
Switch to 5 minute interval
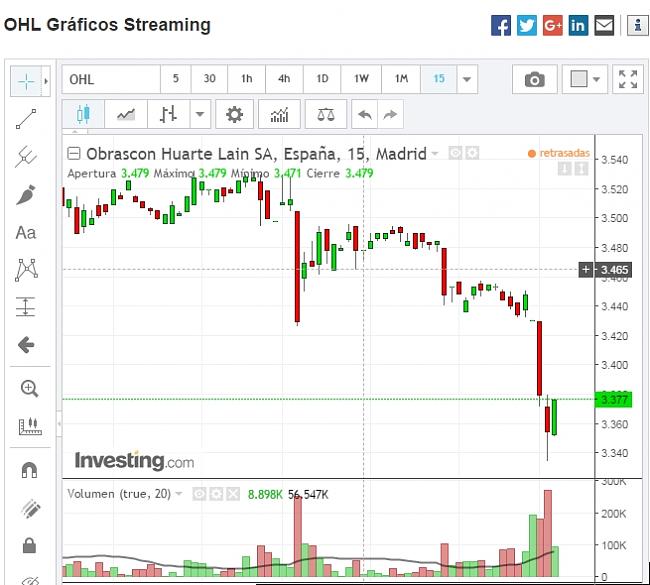[176, 79]
